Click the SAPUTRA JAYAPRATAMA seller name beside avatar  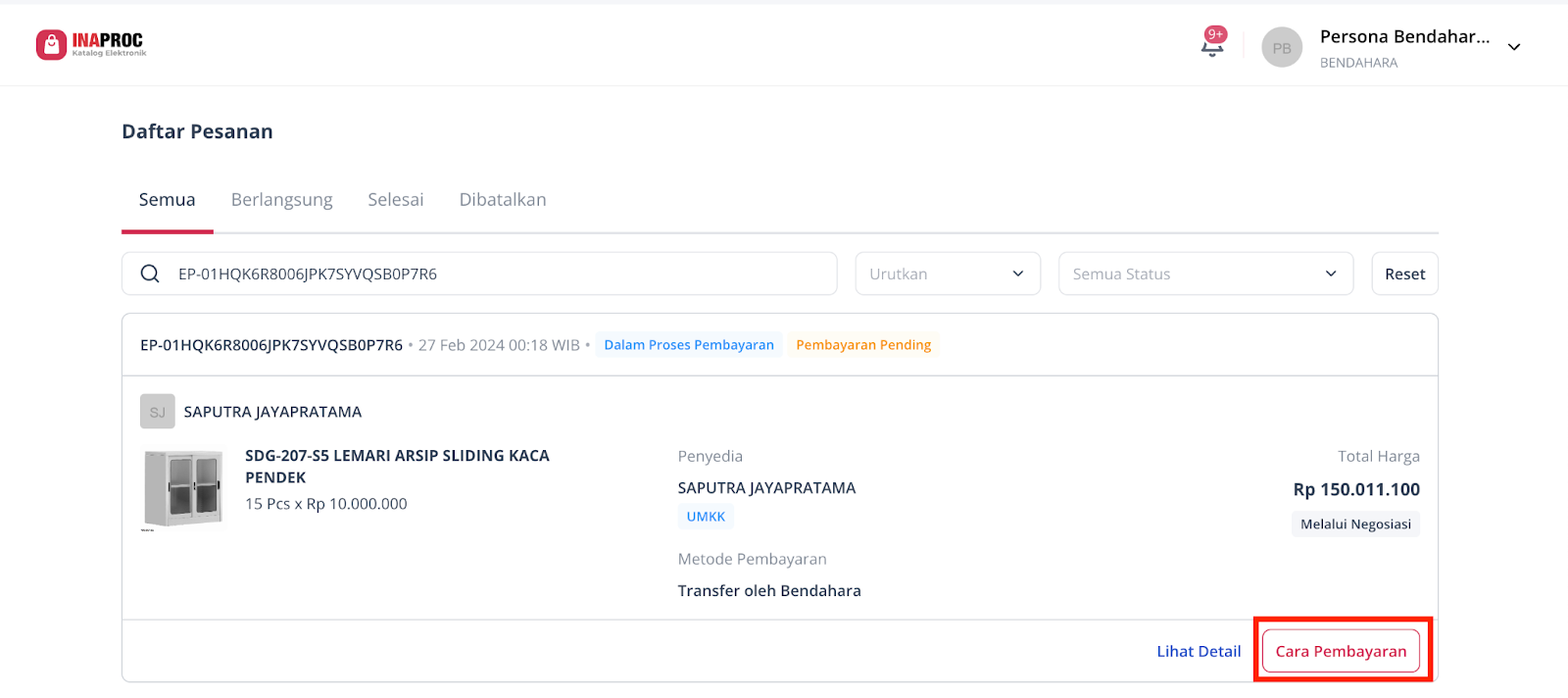tap(272, 412)
